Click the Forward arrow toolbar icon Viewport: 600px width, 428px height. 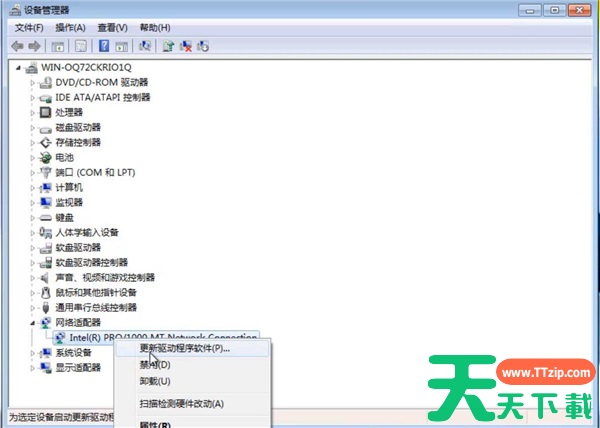pyautogui.click(x=34, y=46)
